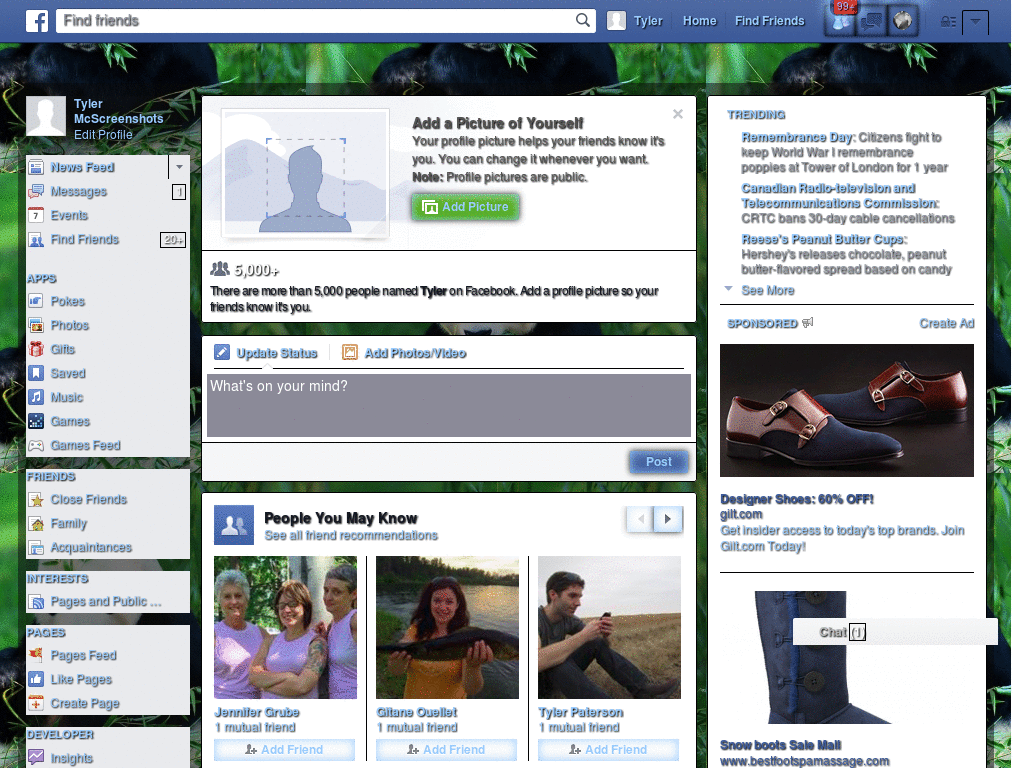Screen dimensions: 1024x768
Task: Add Tyler Paterson as a friend
Action: click(x=608, y=750)
